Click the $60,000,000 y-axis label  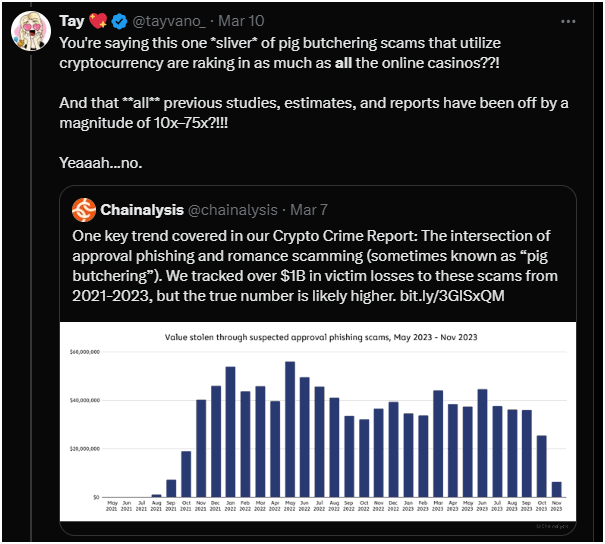coord(84,352)
